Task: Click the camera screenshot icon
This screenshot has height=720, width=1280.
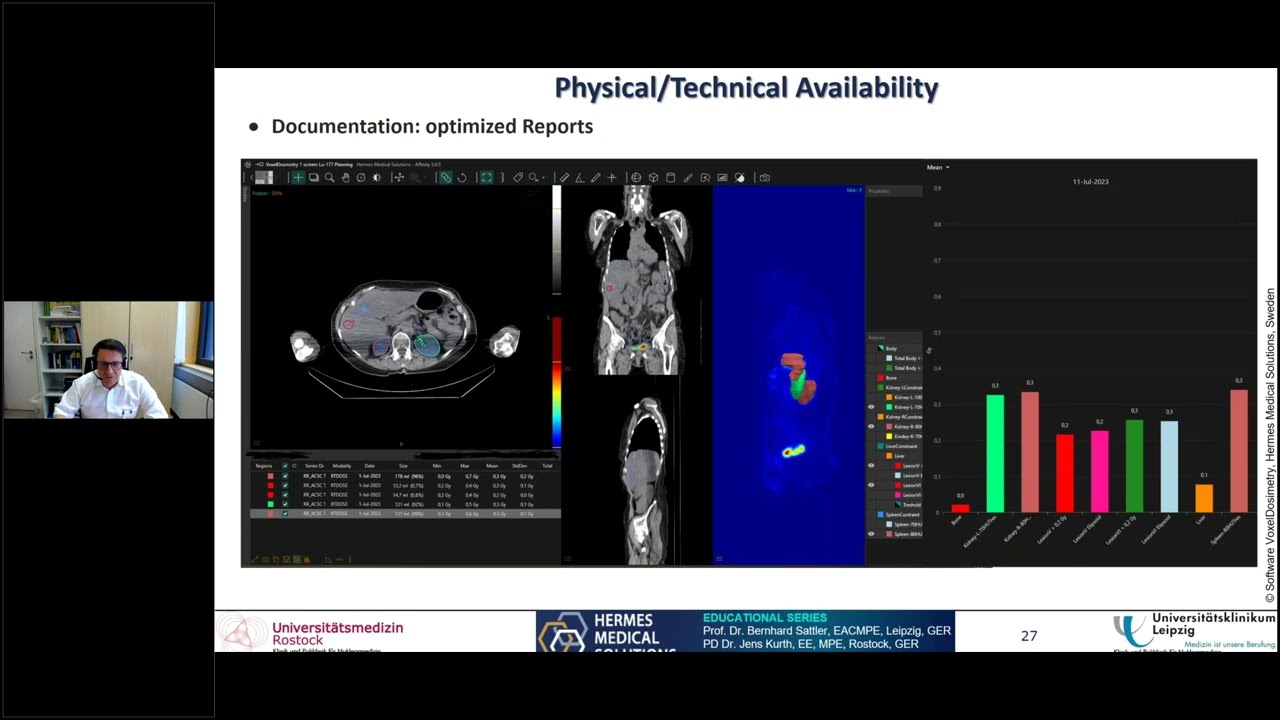Action: pyautogui.click(x=764, y=177)
